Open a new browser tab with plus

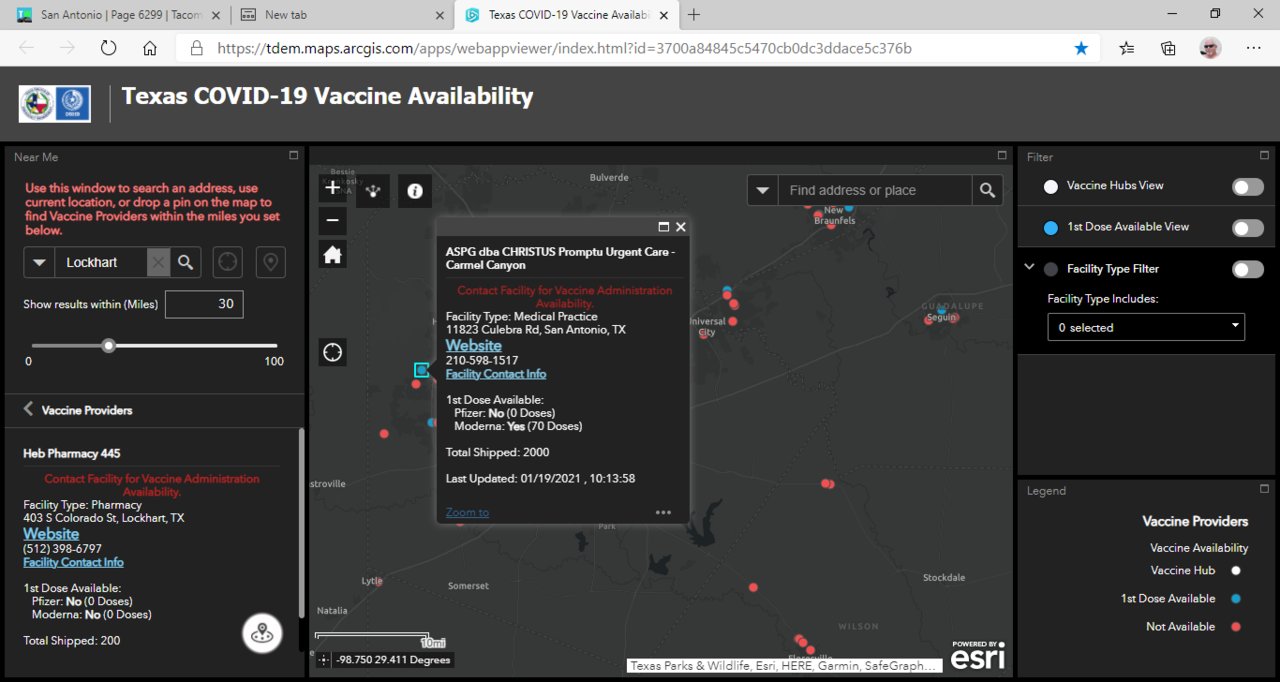click(694, 15)
